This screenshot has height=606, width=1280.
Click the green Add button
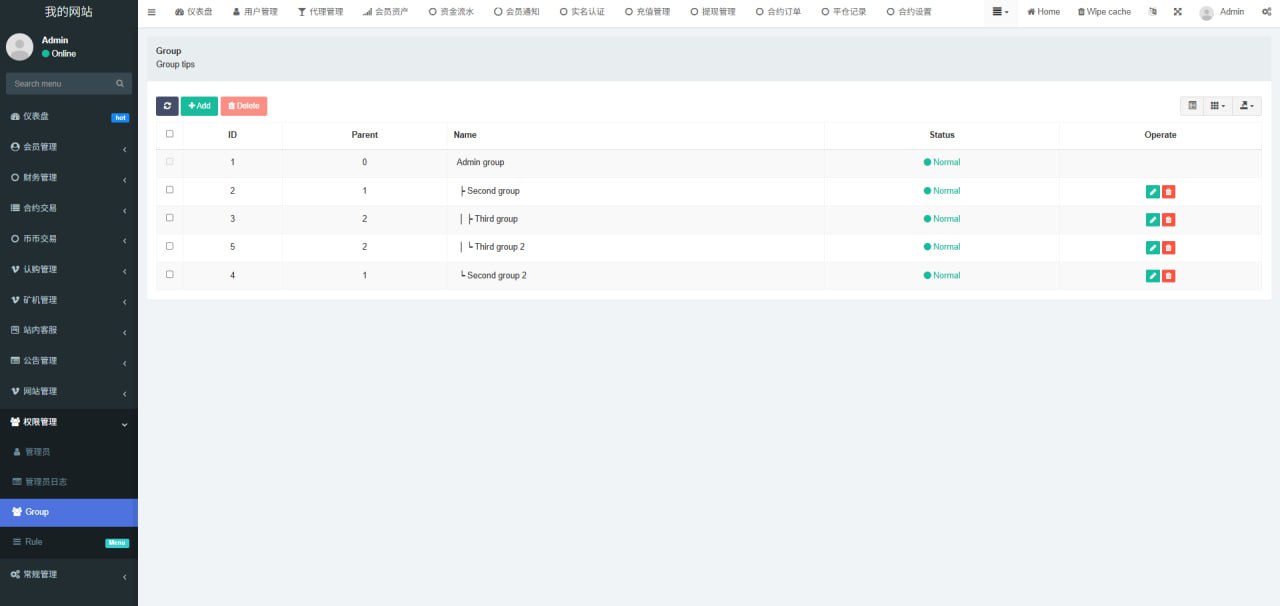tap(199, 106)
